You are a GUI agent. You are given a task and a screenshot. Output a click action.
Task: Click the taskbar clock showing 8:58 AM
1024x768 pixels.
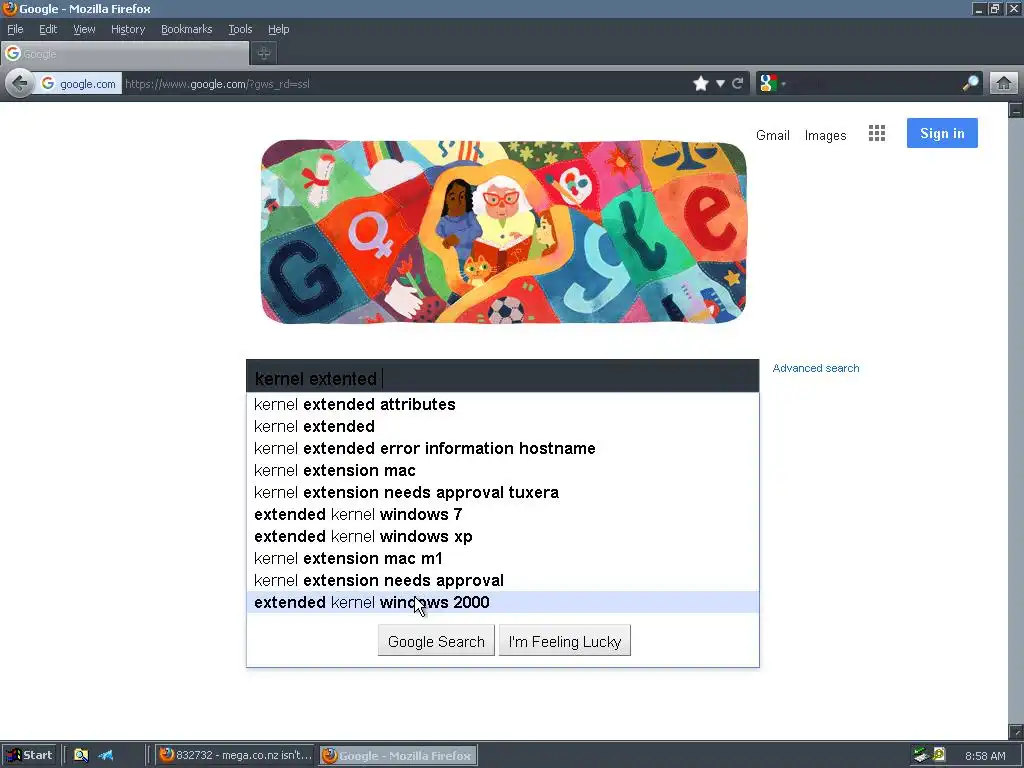(x=985, y=756)
